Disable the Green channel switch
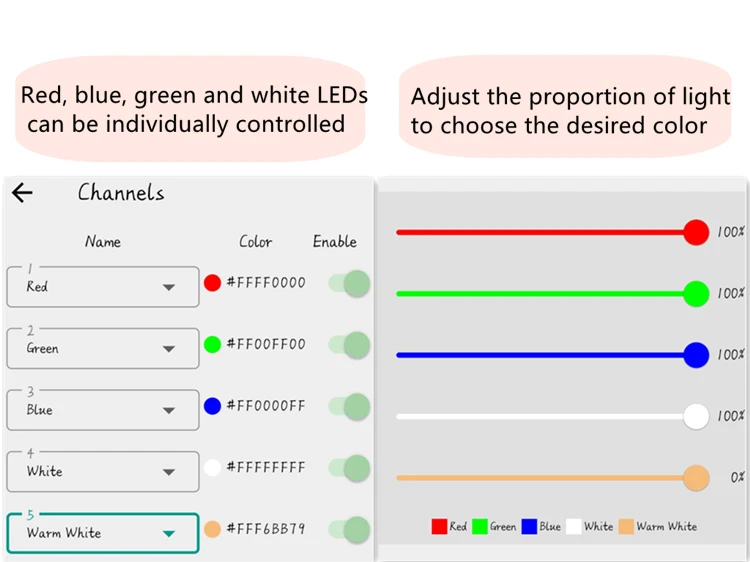Image resolution: width=750 pixels, height=562 pixels. point(351,346)
